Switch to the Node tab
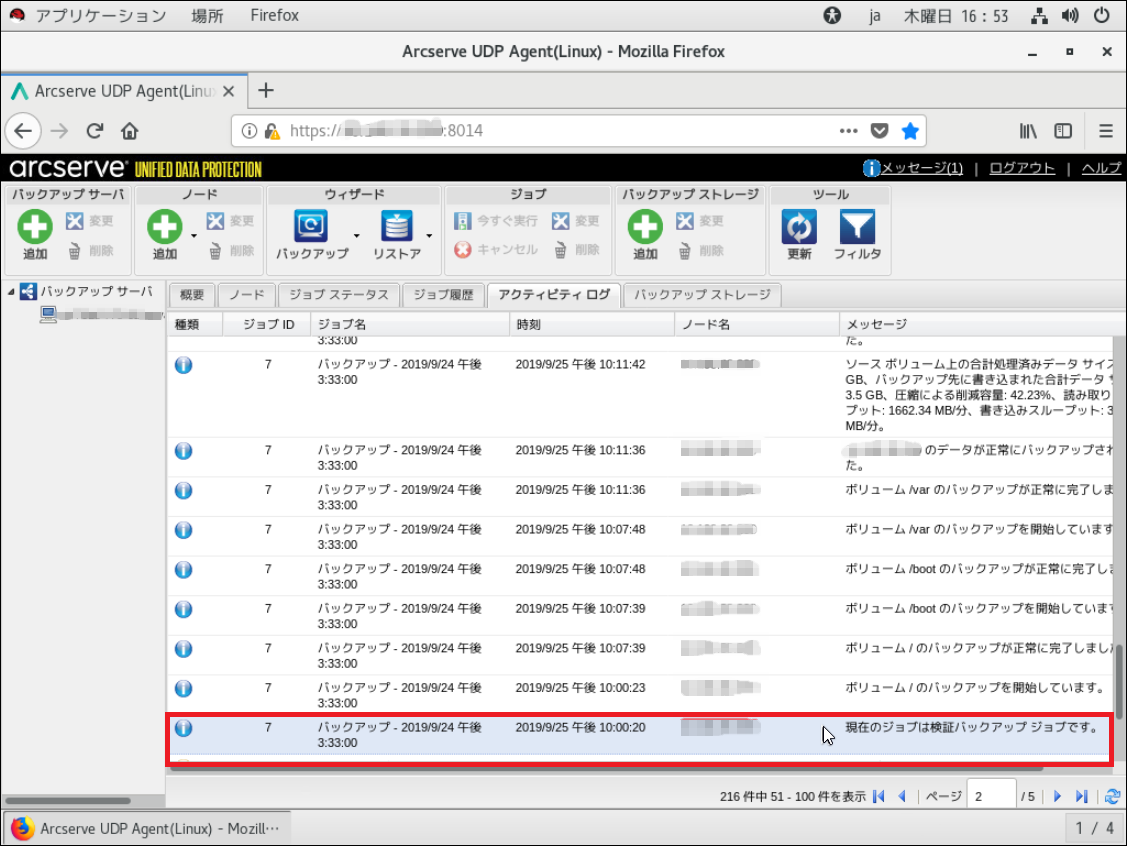This screenshot has height=846, width=1127. click(247, 295)
